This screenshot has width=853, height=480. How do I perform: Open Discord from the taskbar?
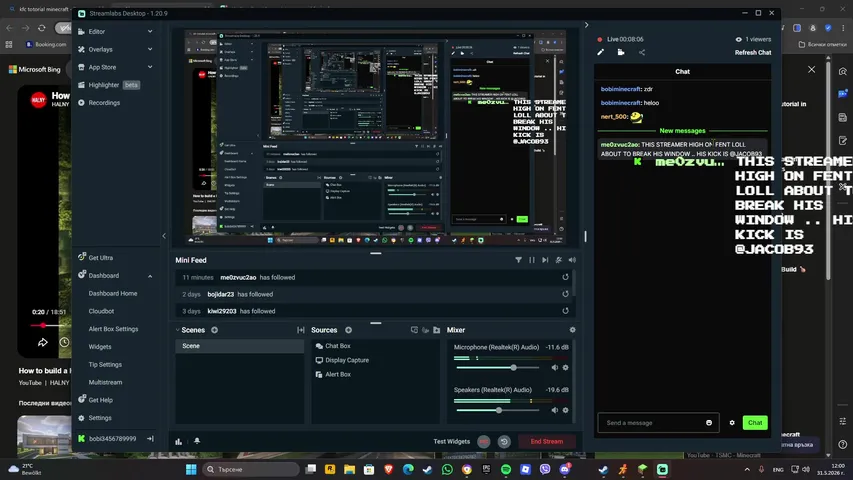pyautogui.click(x=565, y=469)
